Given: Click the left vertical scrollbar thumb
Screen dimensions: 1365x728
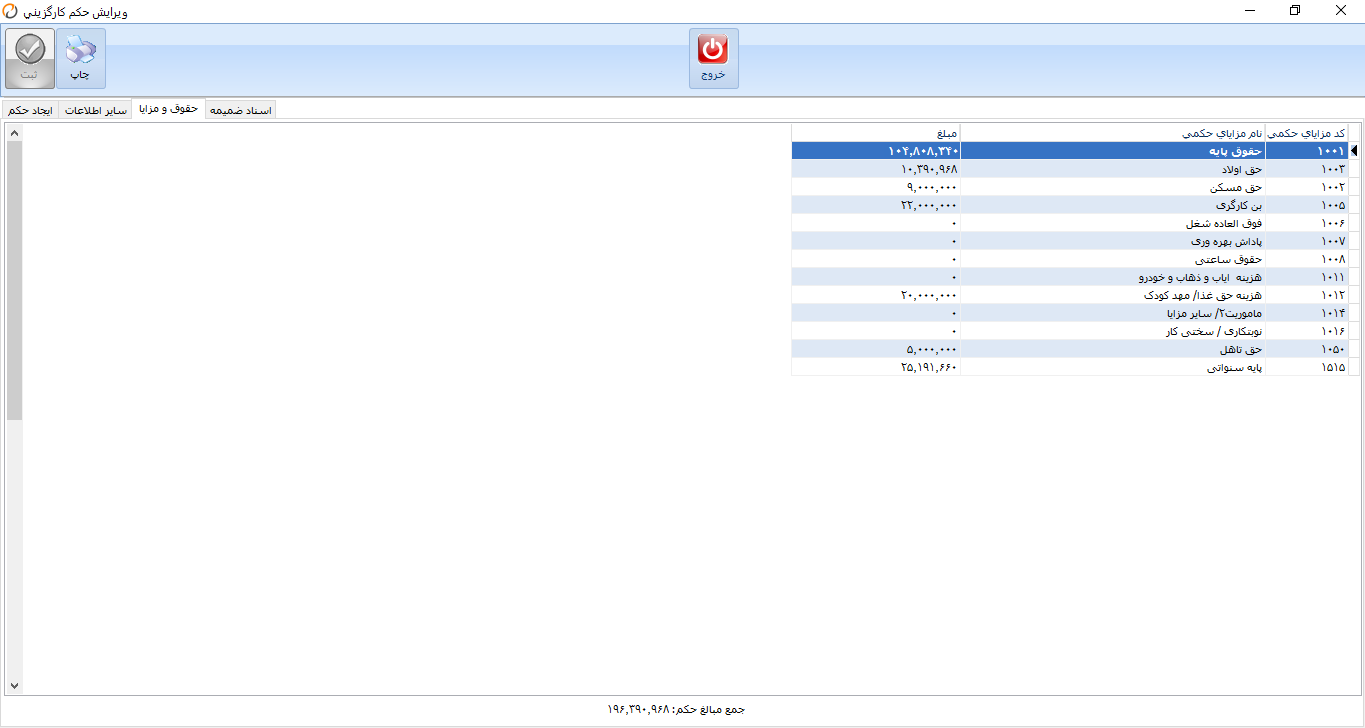Looking at the screenshot, I should point(14,280).
